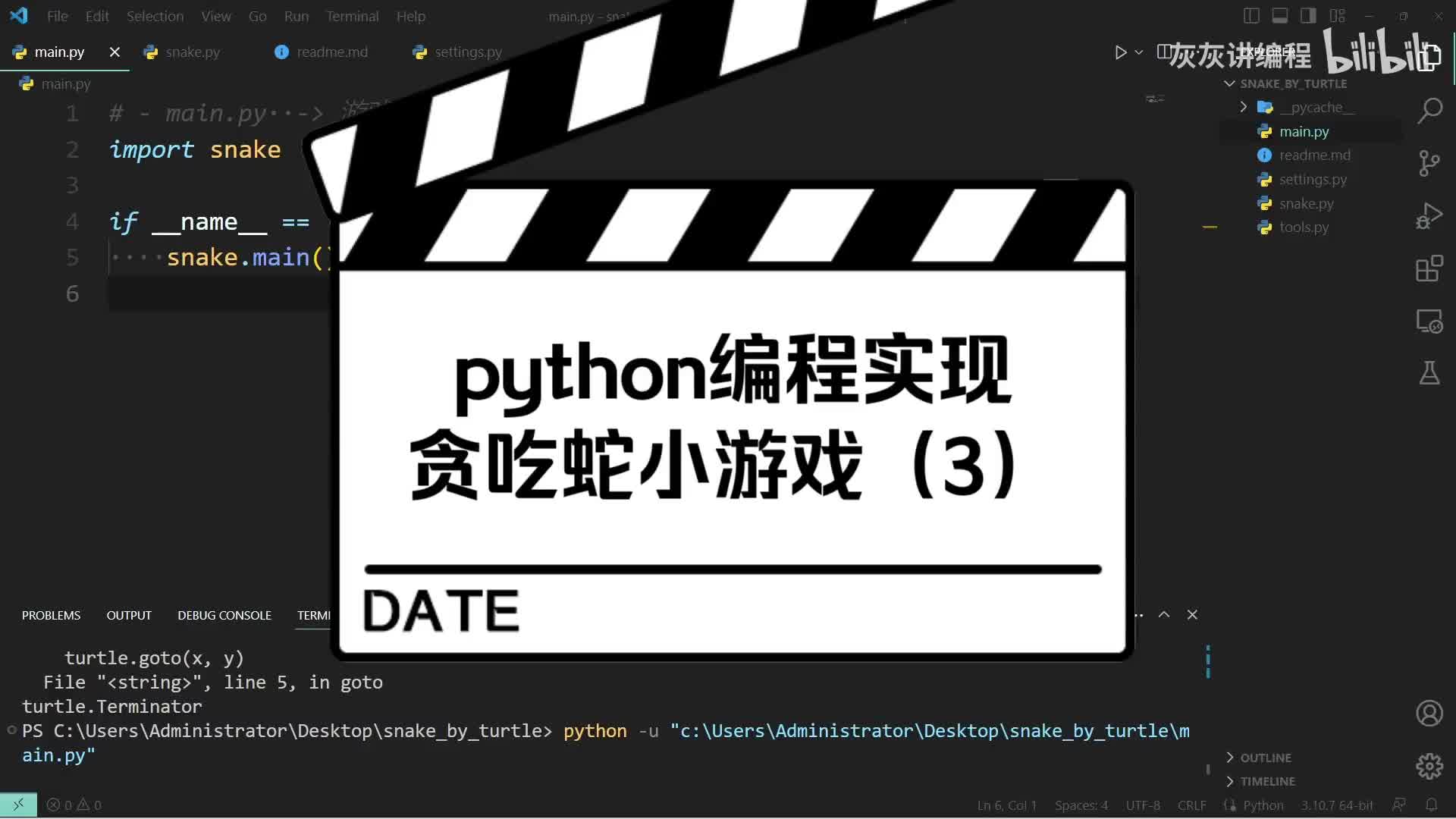The image size is (1456, 819).
Task: Open notifications bell in status bar
Action: tap(1431, 805)
